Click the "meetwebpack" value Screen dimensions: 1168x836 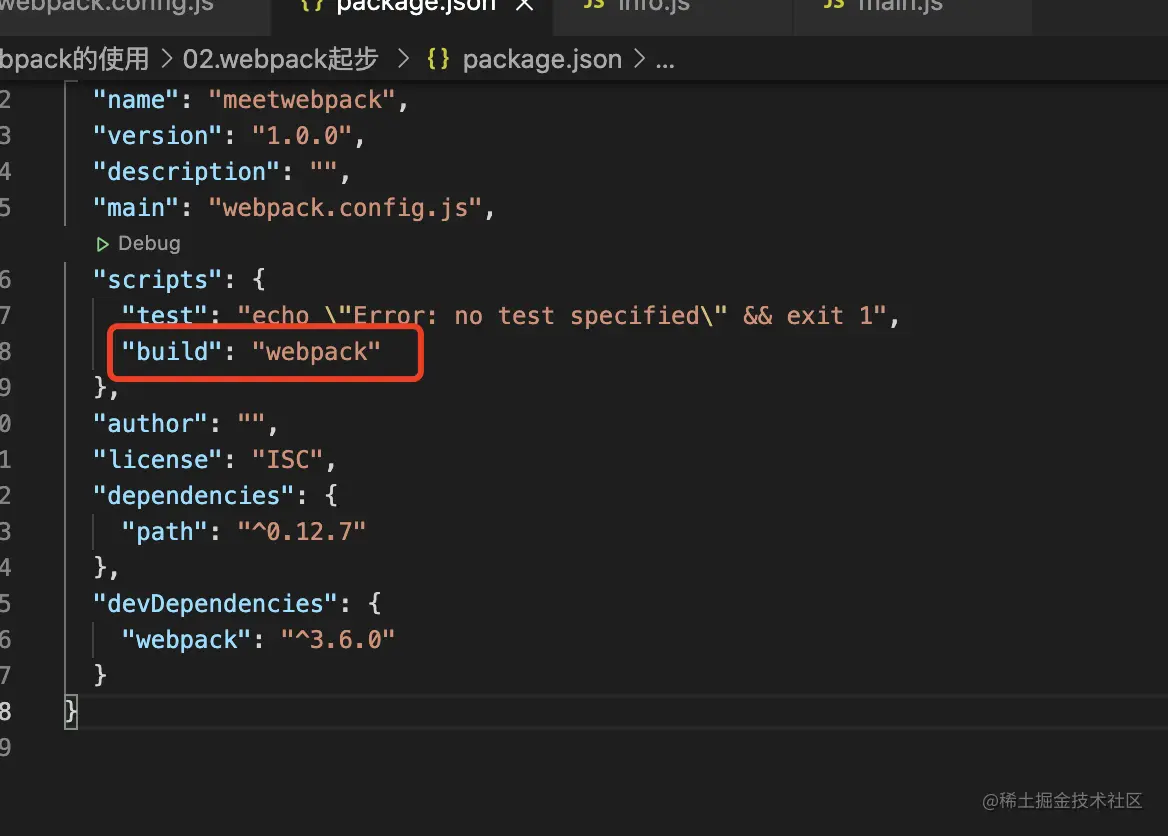pyautogui.click(x=302, y=100)
